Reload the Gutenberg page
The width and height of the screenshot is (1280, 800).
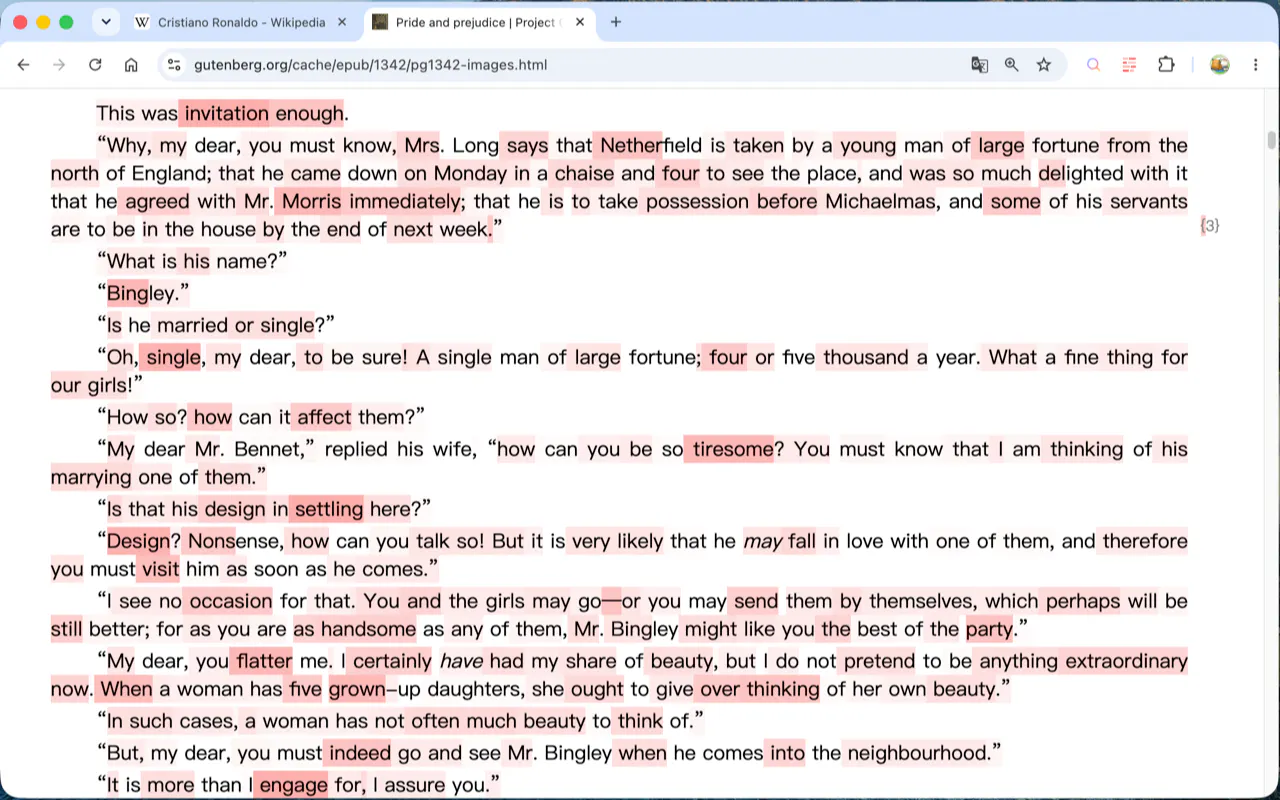(x=95, y=65)
